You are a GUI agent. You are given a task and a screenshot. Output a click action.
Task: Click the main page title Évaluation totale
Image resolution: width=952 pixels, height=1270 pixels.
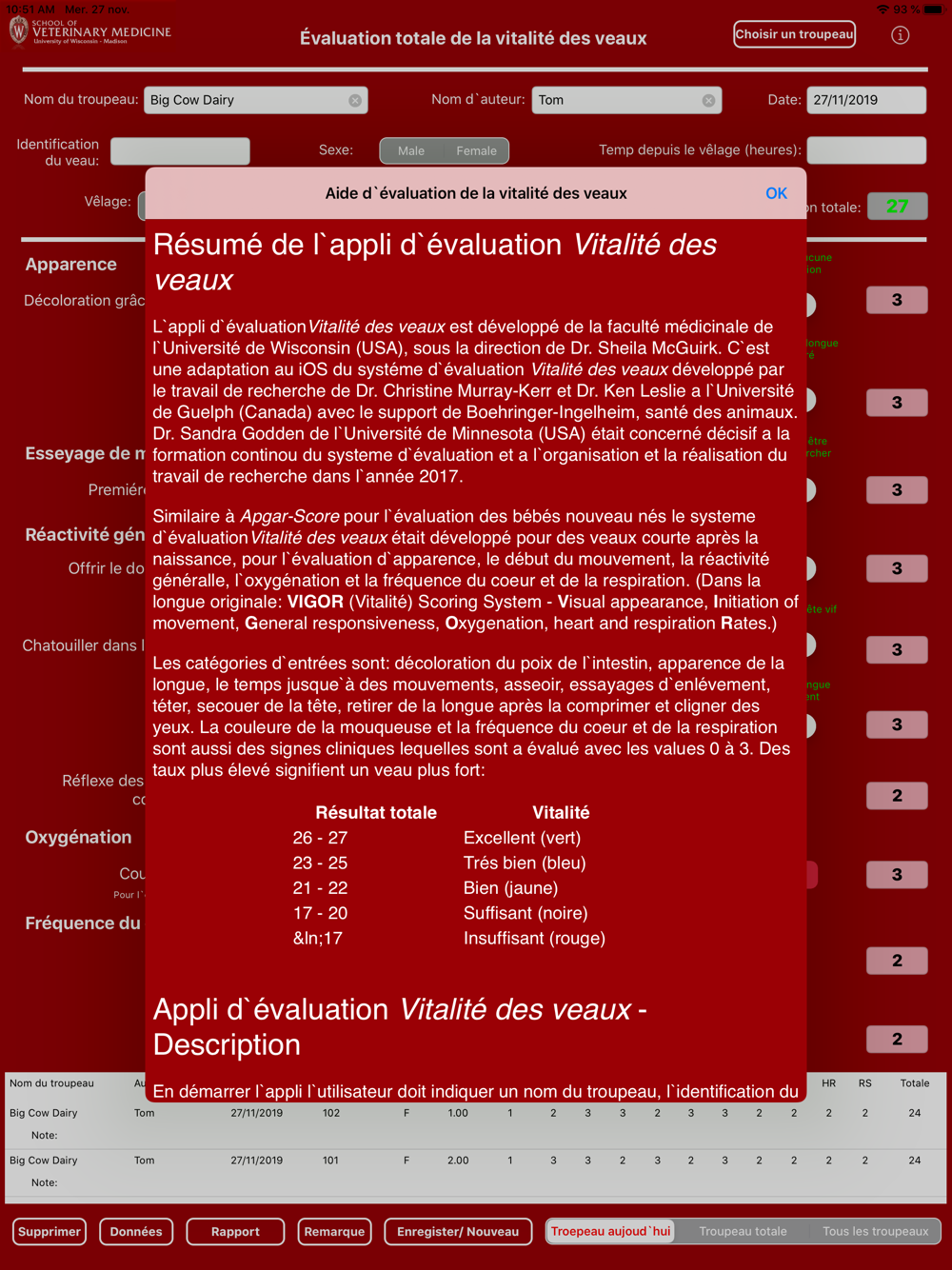473,38
